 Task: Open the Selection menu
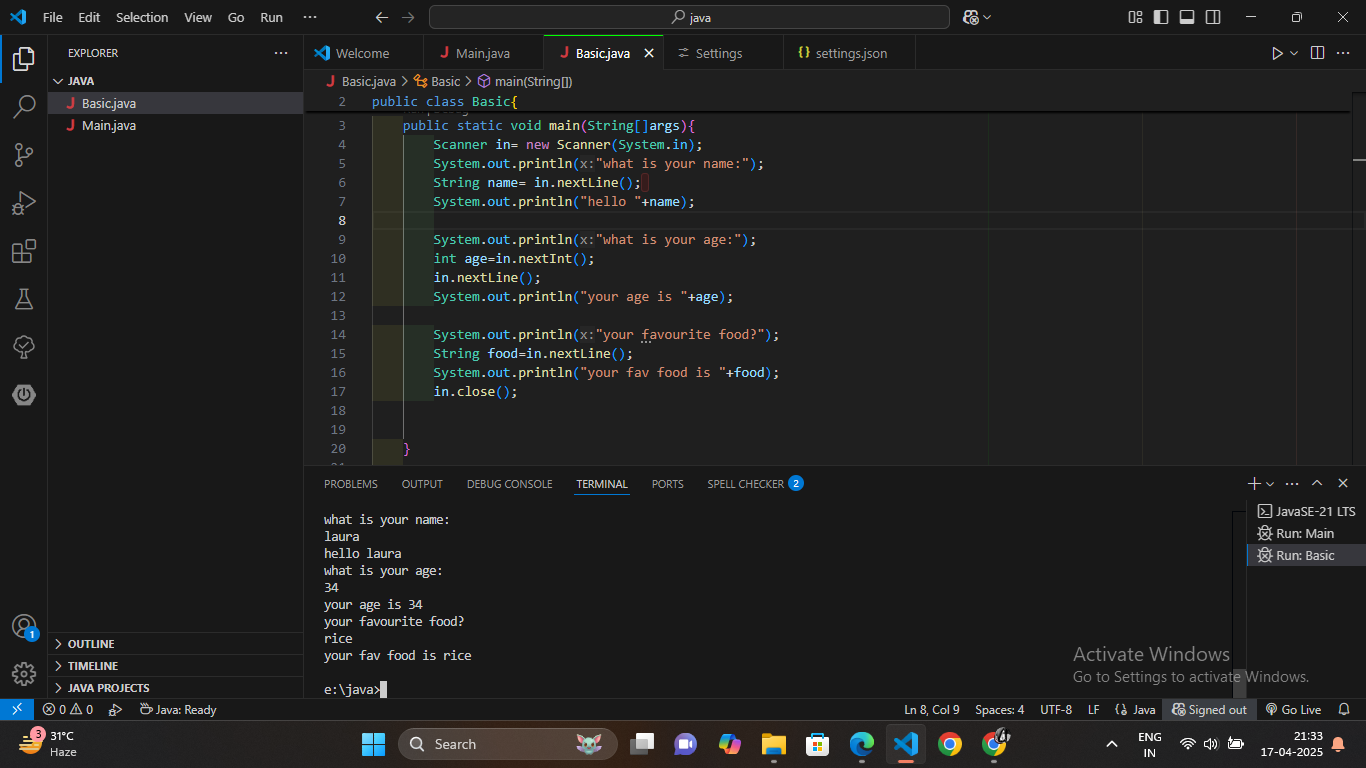tap(142, 17)
